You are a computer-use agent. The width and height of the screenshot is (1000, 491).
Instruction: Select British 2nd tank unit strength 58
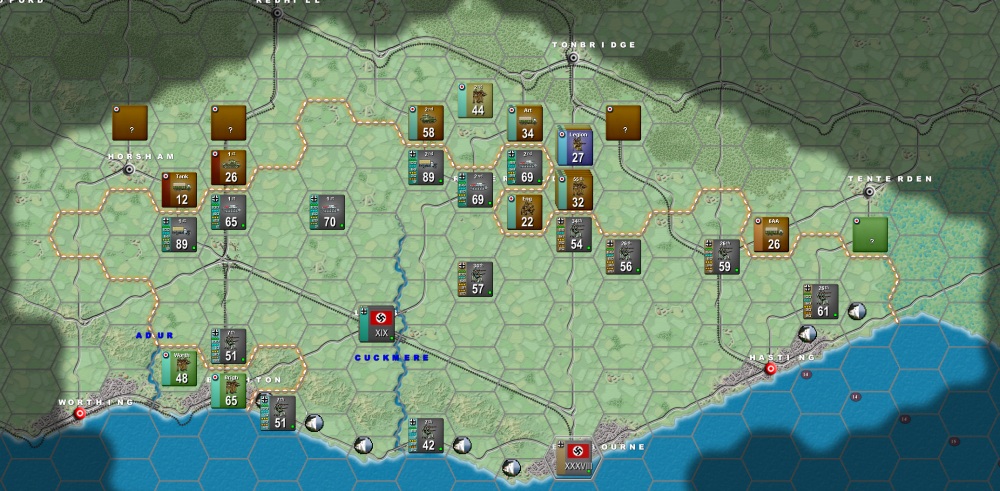pyautogui.click(x=426, y=122)
